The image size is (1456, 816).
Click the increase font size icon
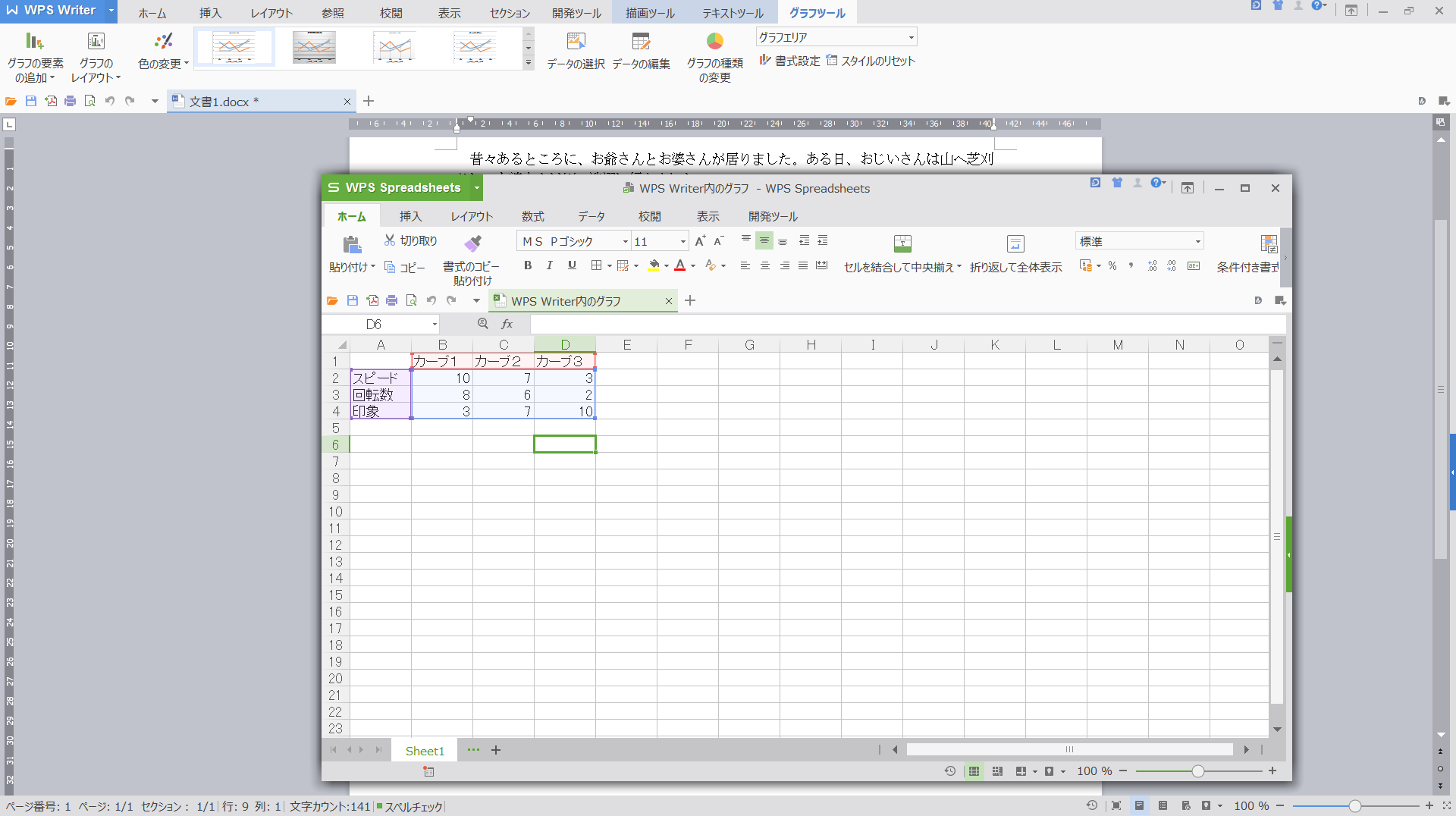click(x=700, y=240)
